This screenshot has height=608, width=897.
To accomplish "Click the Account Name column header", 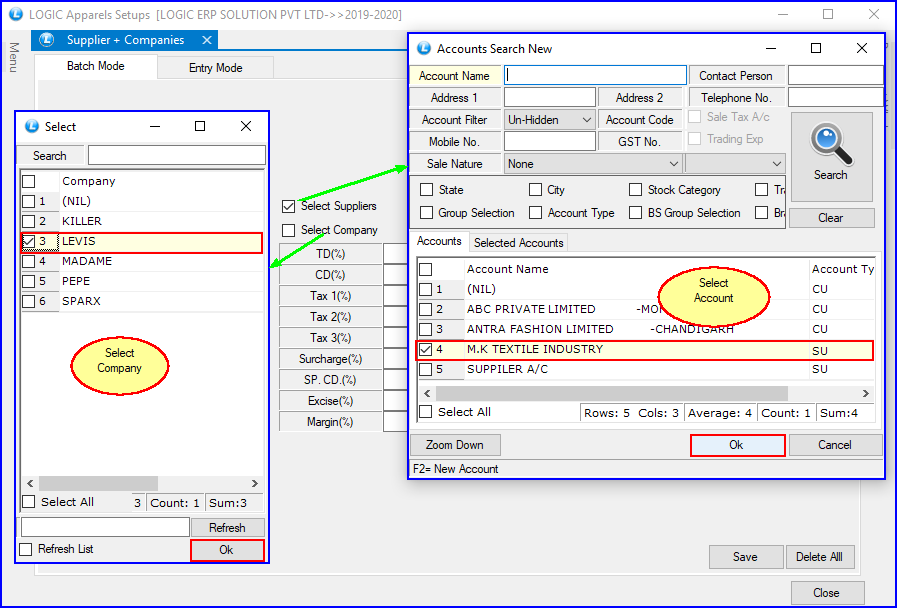I will (635, 269).
